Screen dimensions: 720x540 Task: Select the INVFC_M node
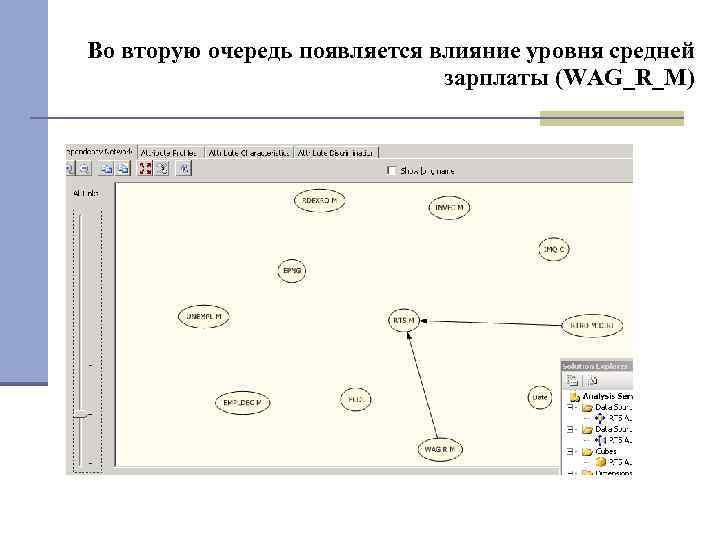(449, 208)
